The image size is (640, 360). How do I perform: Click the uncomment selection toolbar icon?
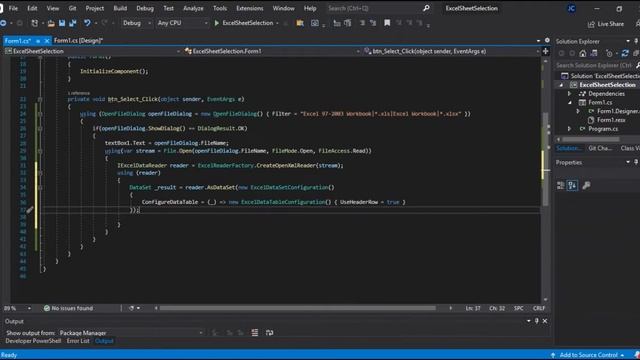pyautogui.click(x=373, y=23)
